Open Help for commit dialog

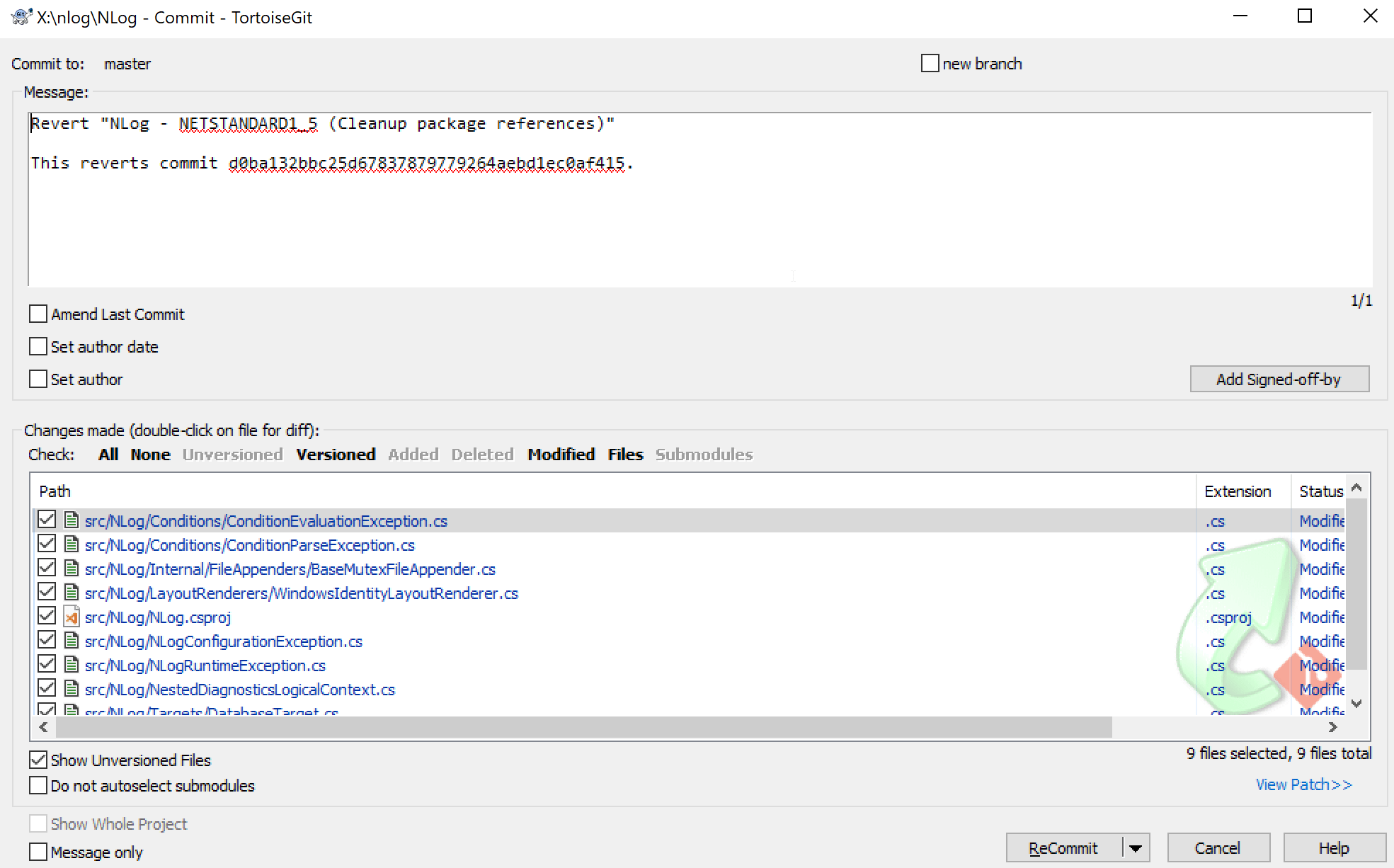pos(1334,847)
